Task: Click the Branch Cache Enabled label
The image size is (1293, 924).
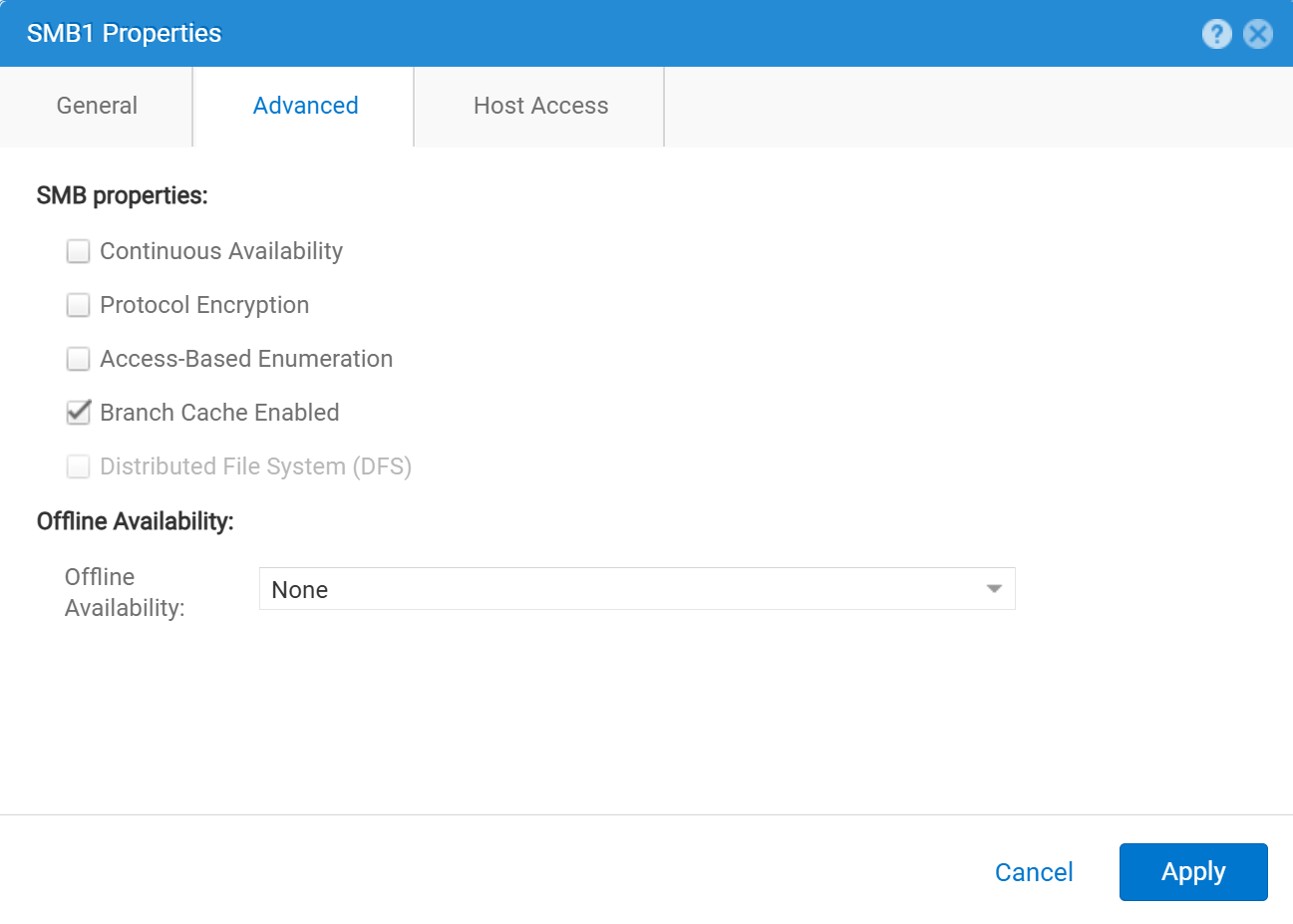Action: (x=218, y=413)
